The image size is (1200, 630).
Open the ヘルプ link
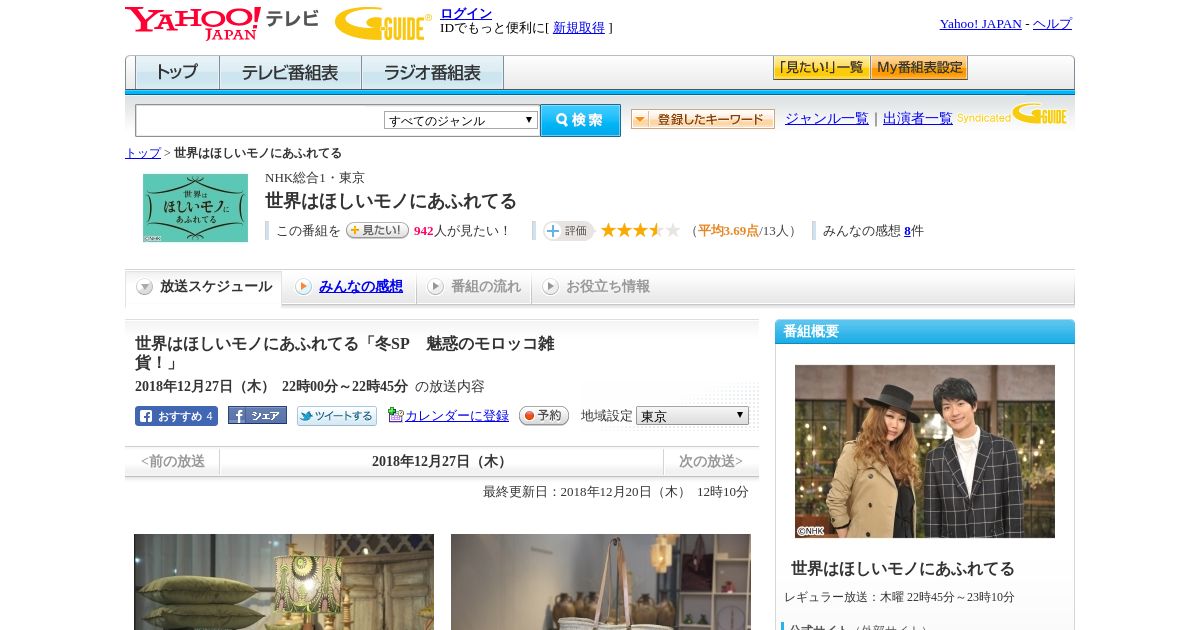click(x=1052, y=24)
